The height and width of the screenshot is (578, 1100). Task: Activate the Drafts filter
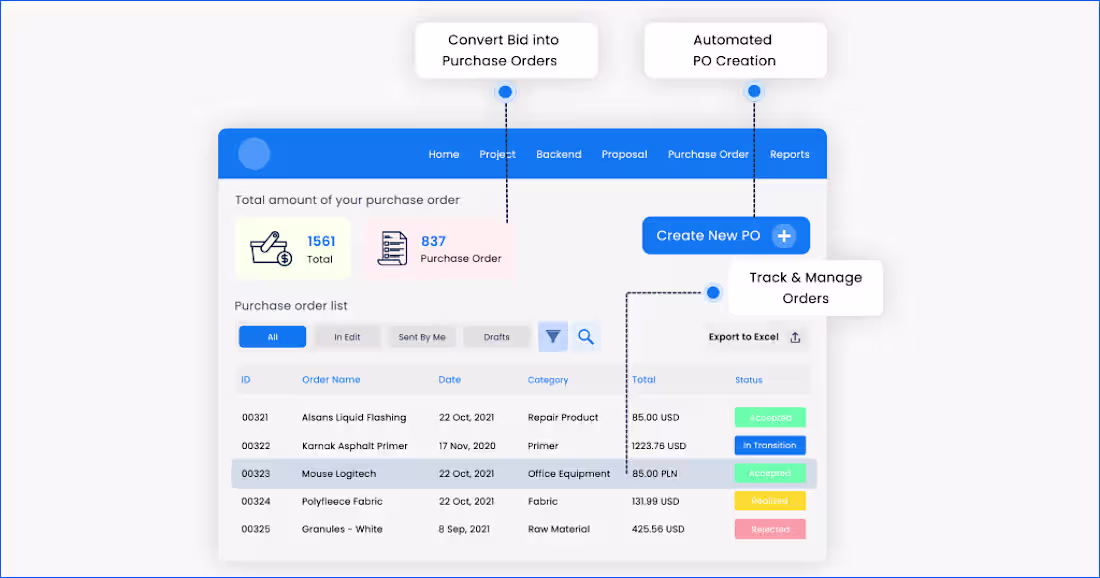(496, 336)
